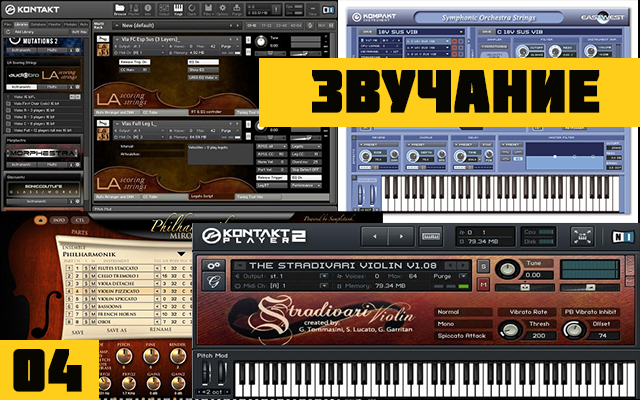
Task: Toggle the Keyb keyboard icon in Kontakt
Action: (178, 9)
